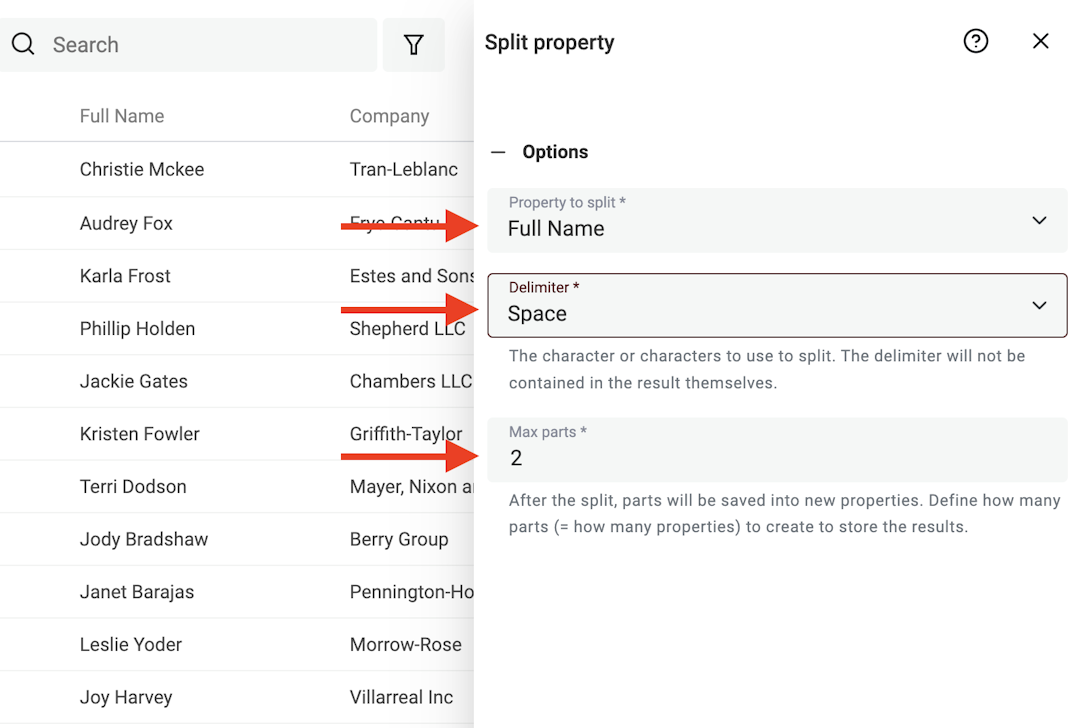Click the search magnifier icon
This screenshot has height=728, width=1080.
click(x=23, y=44)
